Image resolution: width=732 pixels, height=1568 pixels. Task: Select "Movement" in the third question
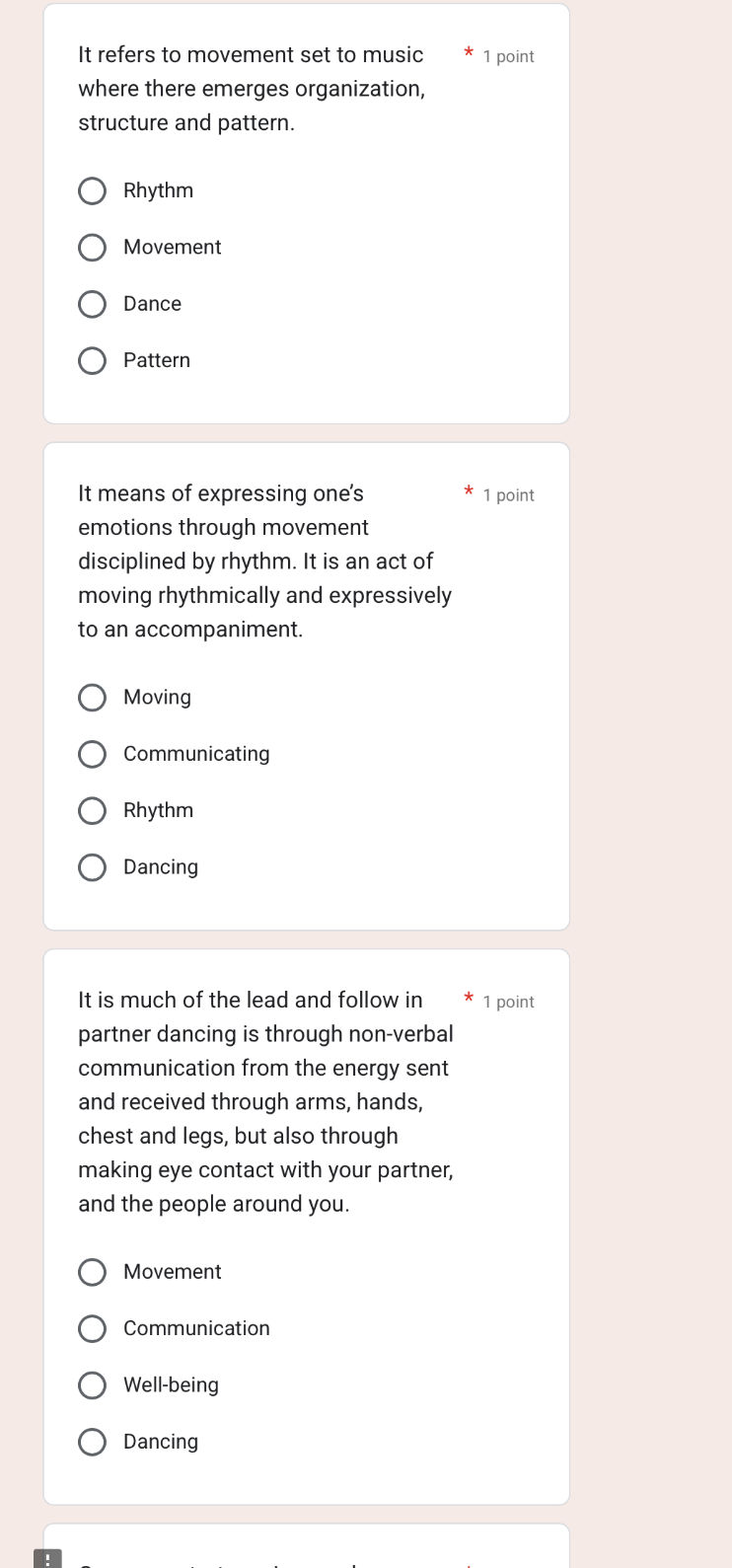[92, 1272]
